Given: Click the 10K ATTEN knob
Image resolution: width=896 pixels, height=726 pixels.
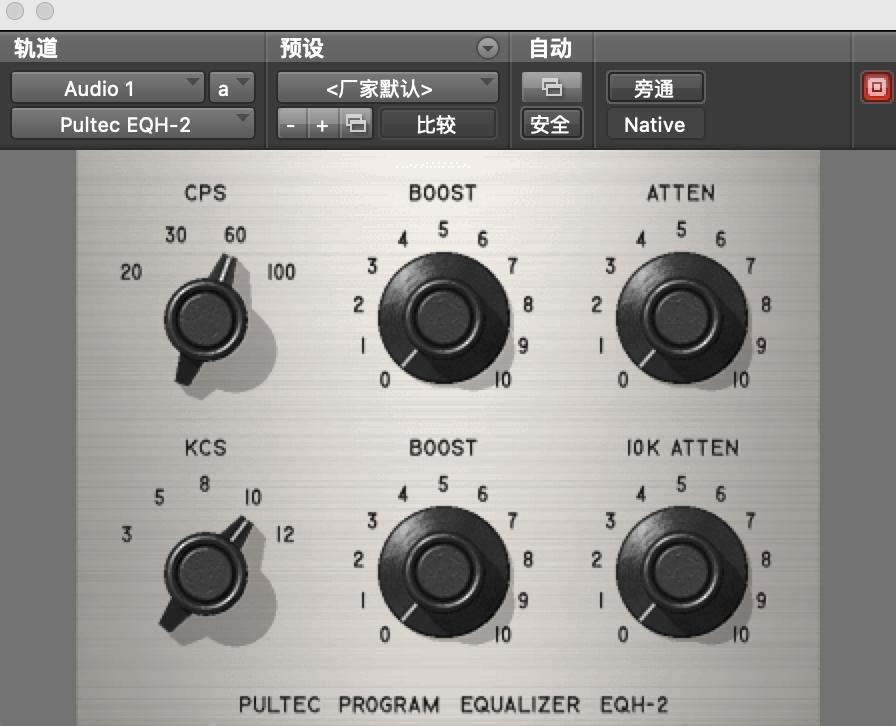Looking at the screenshot, I should pos(682,572).
